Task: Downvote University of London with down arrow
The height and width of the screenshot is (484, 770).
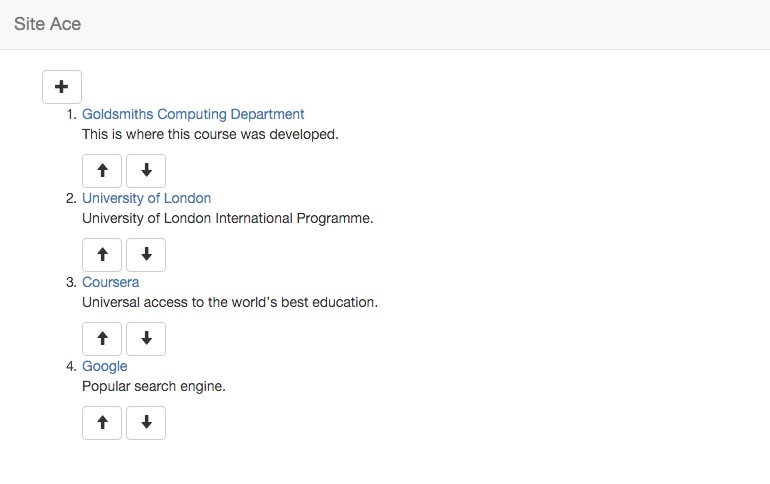Action: pos(146,255)
